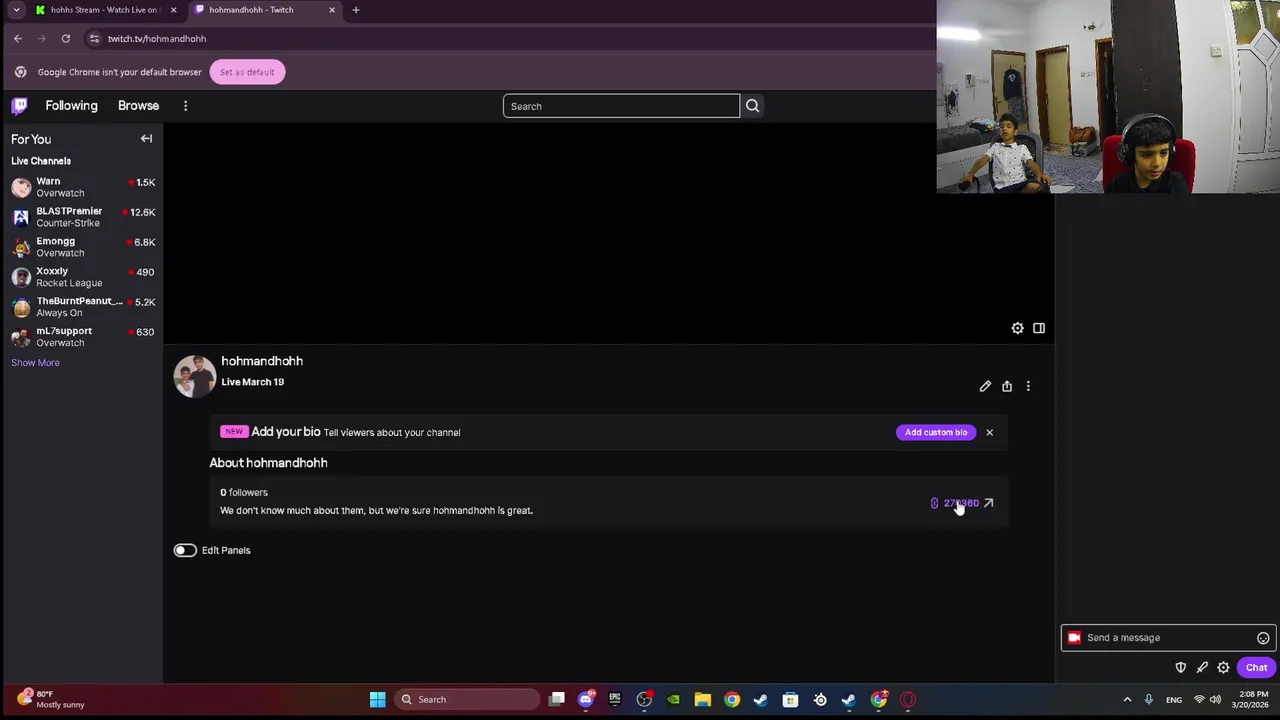Click Add custom bio button
This screenshot has height=720, width=1280.
tap(936, 432)
